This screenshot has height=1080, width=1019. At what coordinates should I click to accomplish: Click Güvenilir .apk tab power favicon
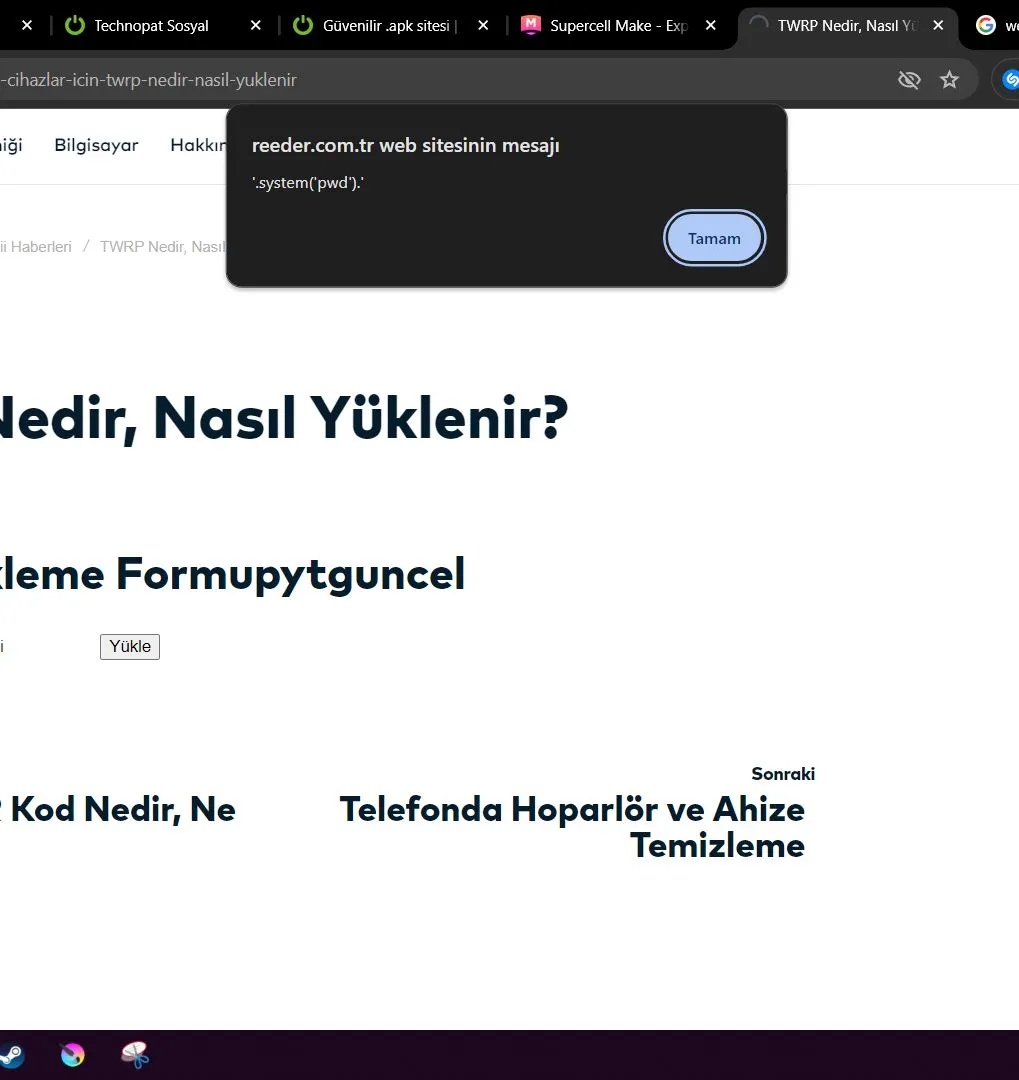tap(302, 25)
